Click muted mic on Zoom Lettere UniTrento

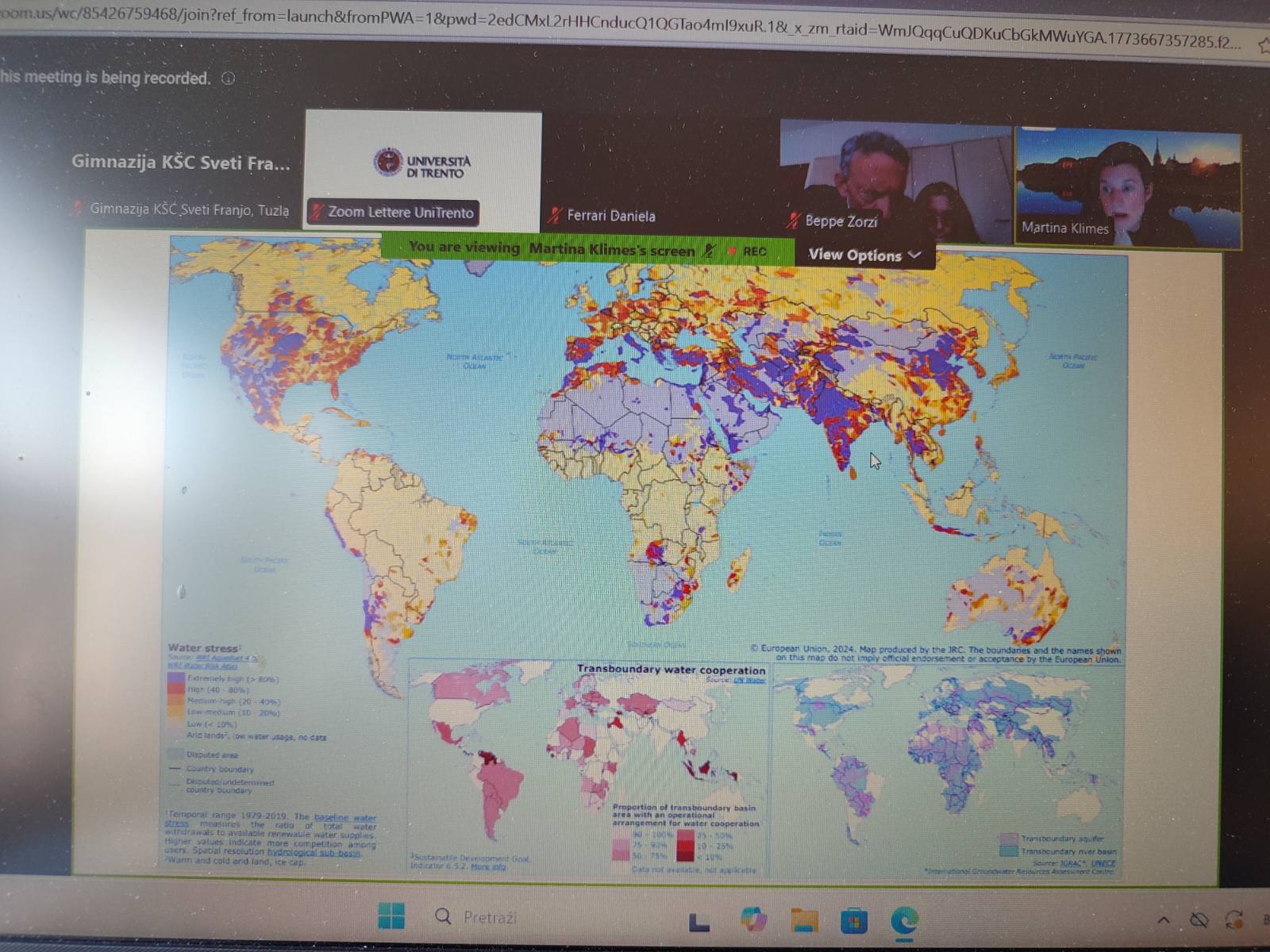[317, 212]
